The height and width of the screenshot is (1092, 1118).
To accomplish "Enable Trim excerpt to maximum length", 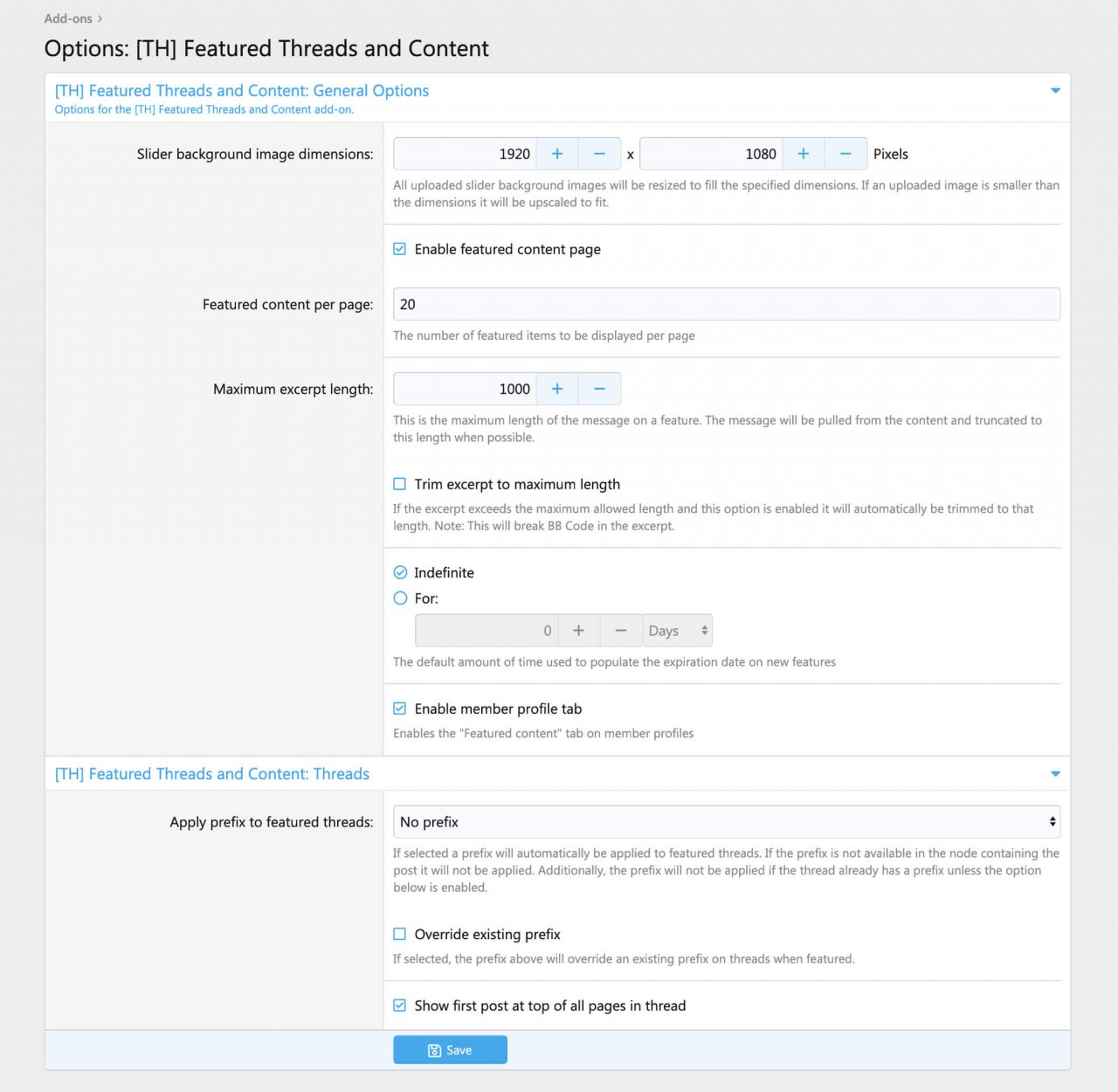I will coord(400,484).
